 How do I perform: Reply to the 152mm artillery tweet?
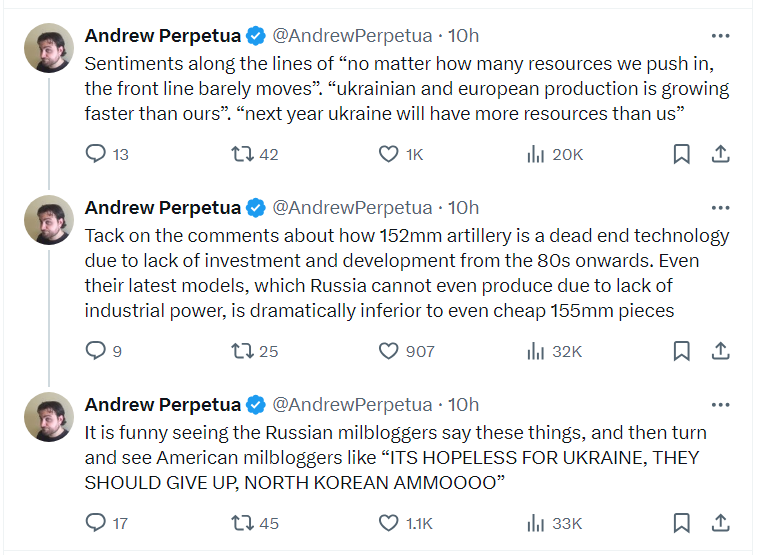click(x=96, y=351)
